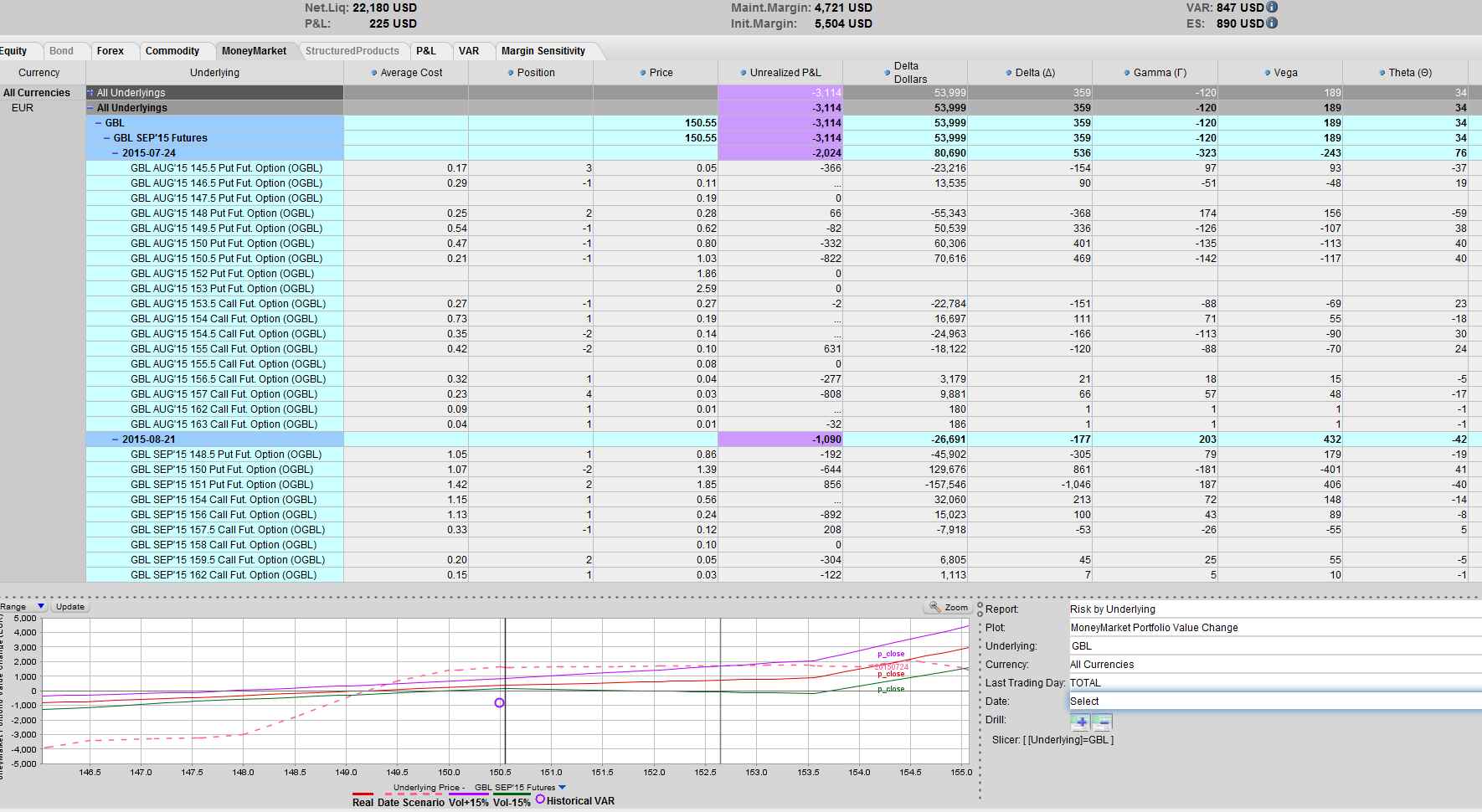Click the Date Select field

tap(1275, 702)
